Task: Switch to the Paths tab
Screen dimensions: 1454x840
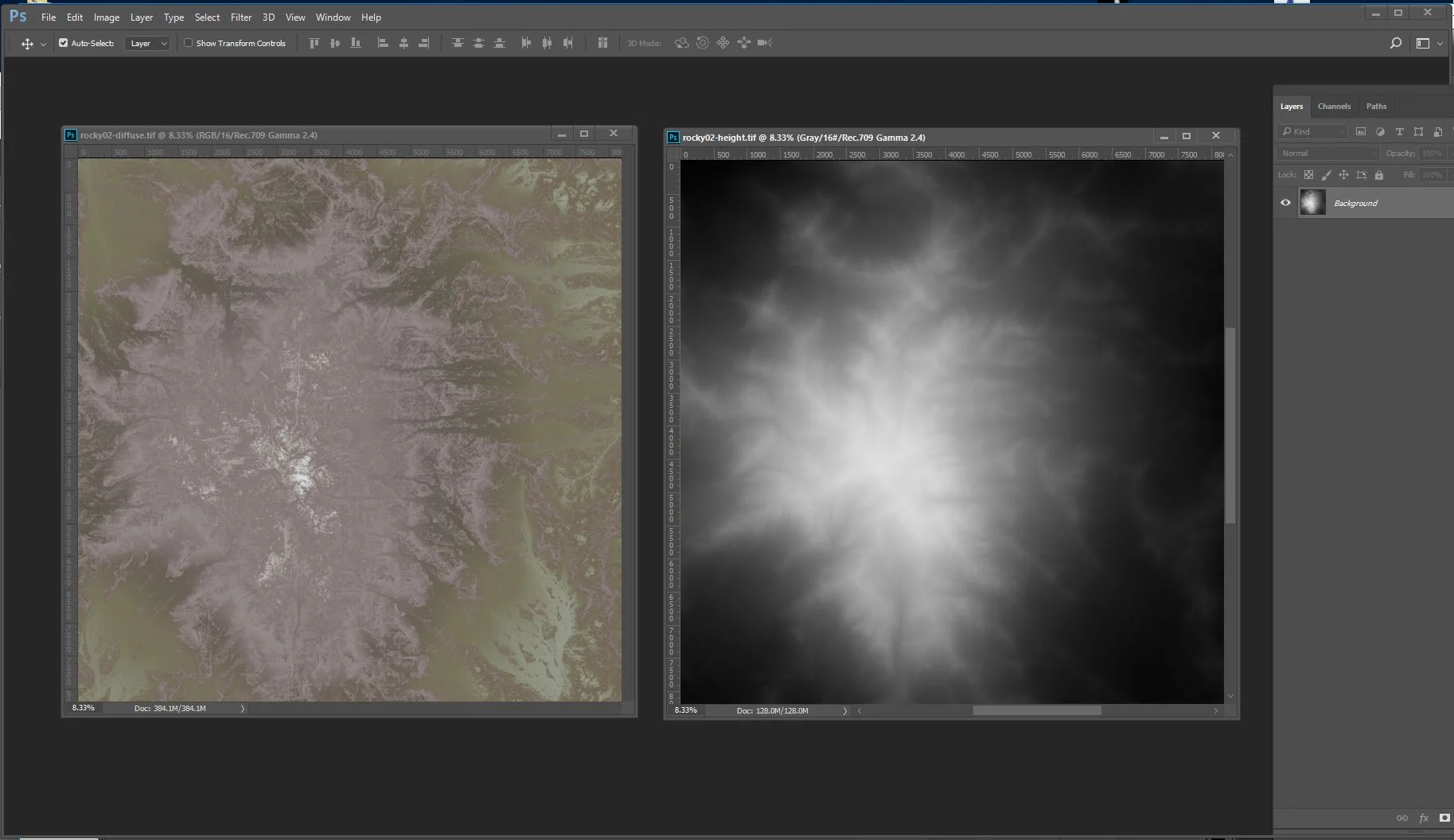Action: click(x=1376, y=106)
